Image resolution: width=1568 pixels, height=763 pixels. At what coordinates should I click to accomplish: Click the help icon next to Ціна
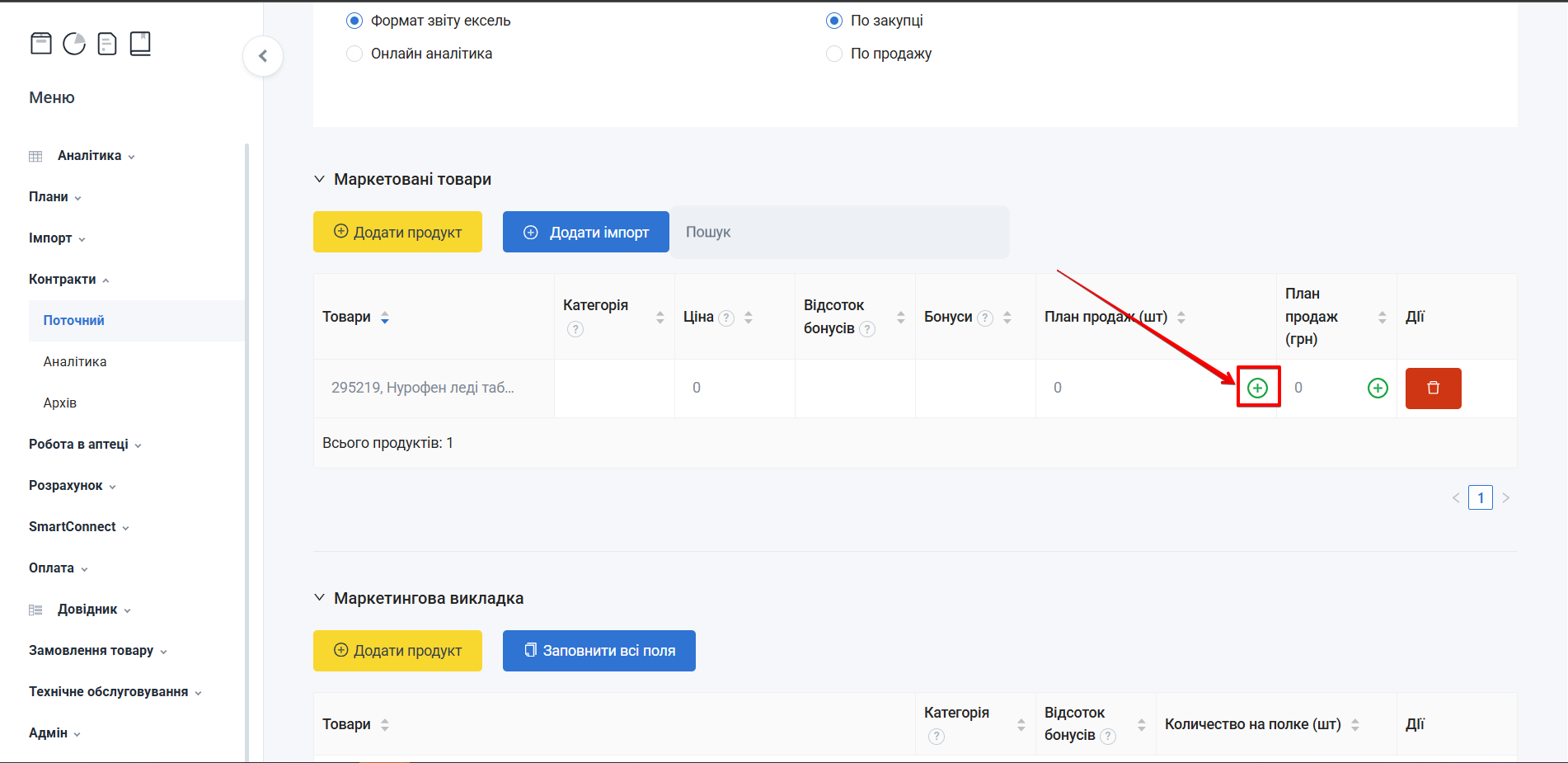tap(726, 318)
